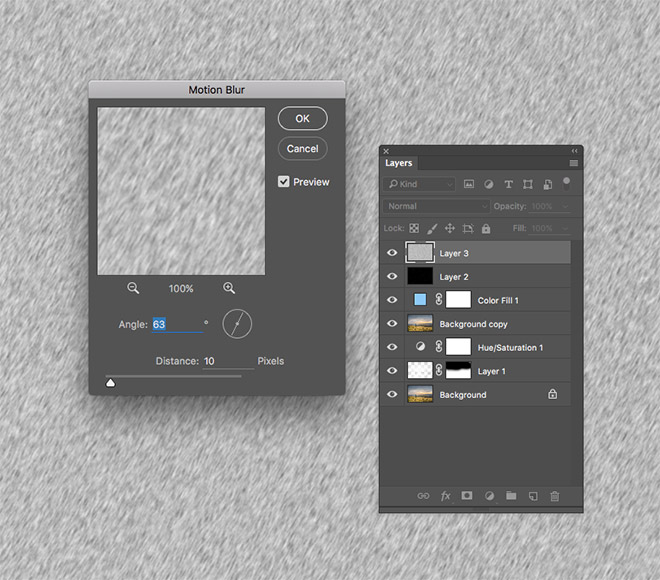The width and height of the screenshot is (660, 580).
Task: Open the Layers panel options menu
Action: (x=573, y=163)
